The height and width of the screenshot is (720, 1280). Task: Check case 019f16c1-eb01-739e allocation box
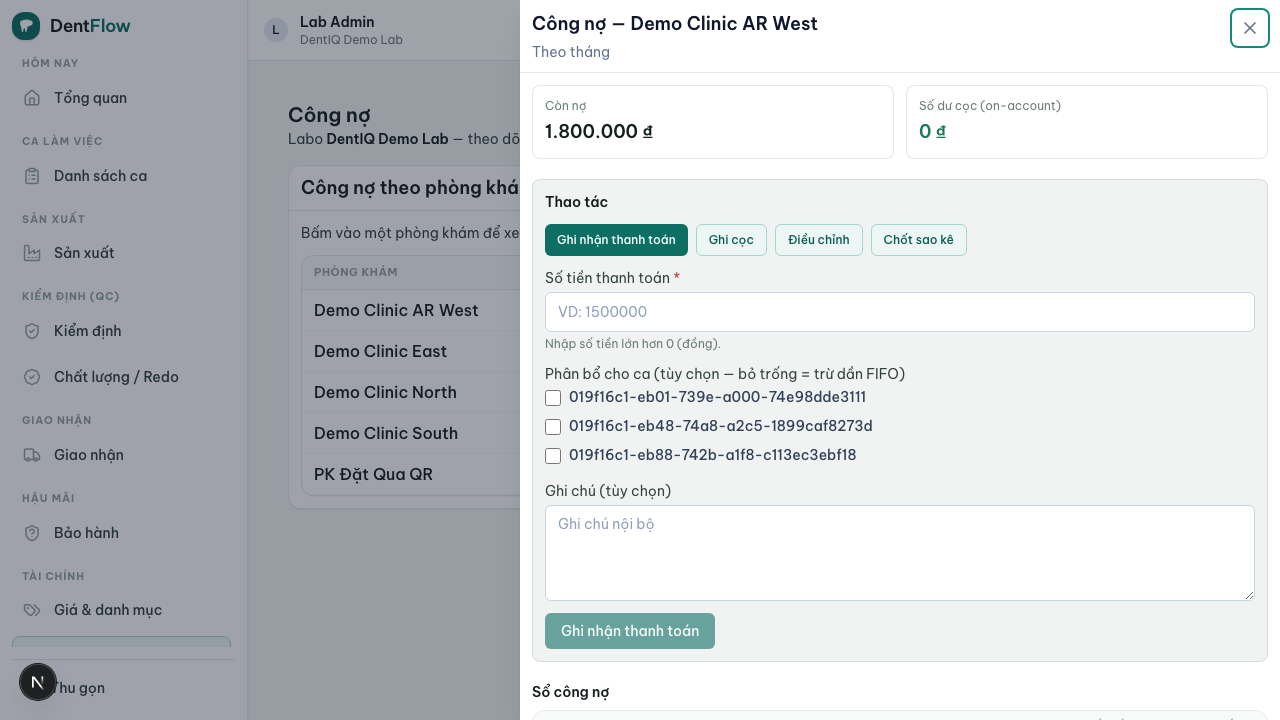coord(553,398)
